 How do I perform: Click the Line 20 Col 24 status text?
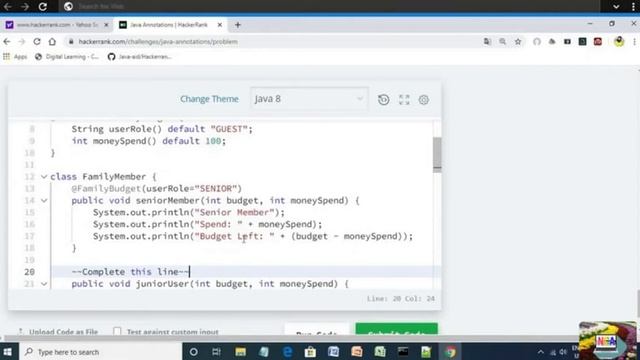(400, 299)
